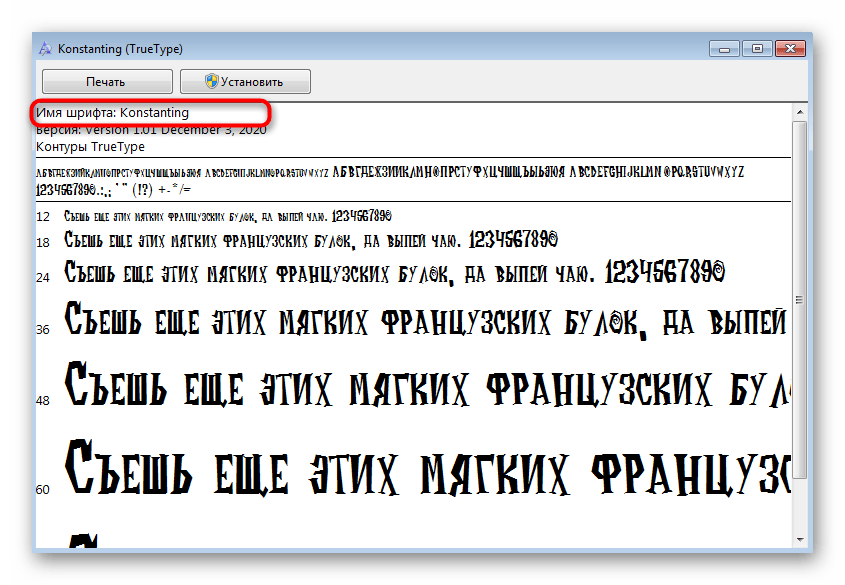This screenshot has height=585, width=845.
Task: Click the size 24 sample label
Action: tap(43, 277)
